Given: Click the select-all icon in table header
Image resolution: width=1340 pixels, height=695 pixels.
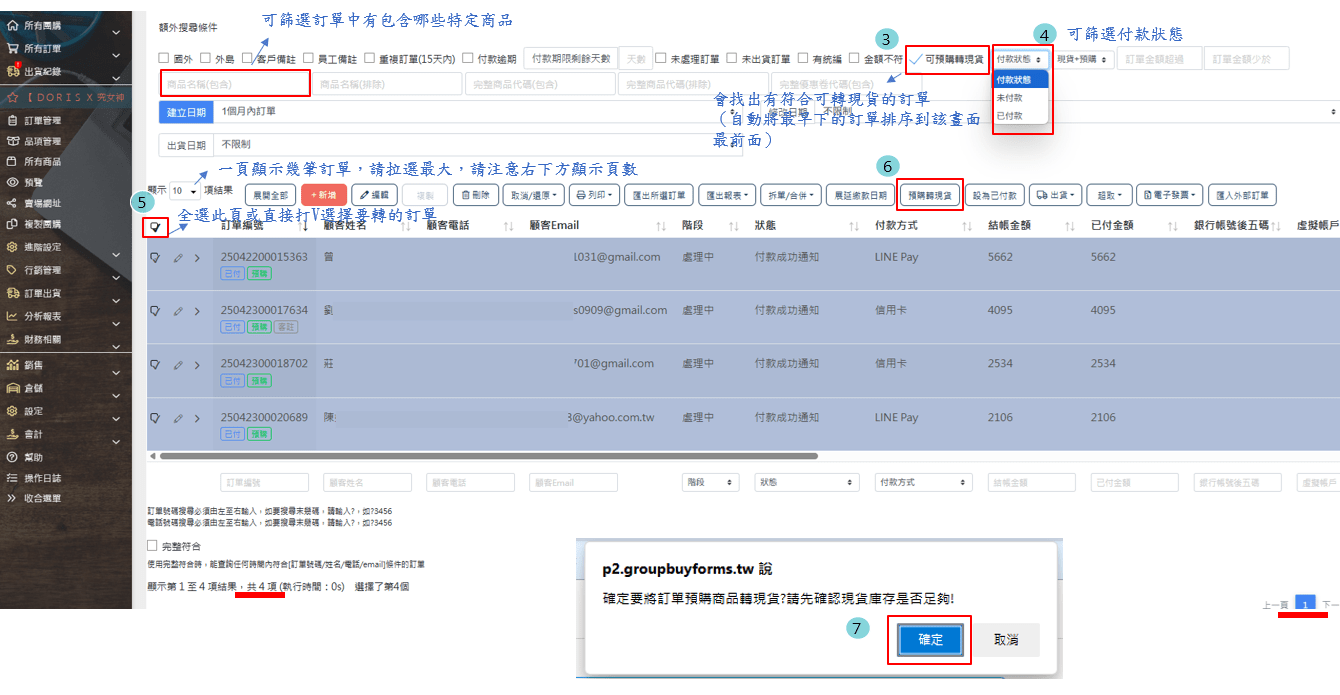Looking at the screenshot, I should click(x=155, y=227).
